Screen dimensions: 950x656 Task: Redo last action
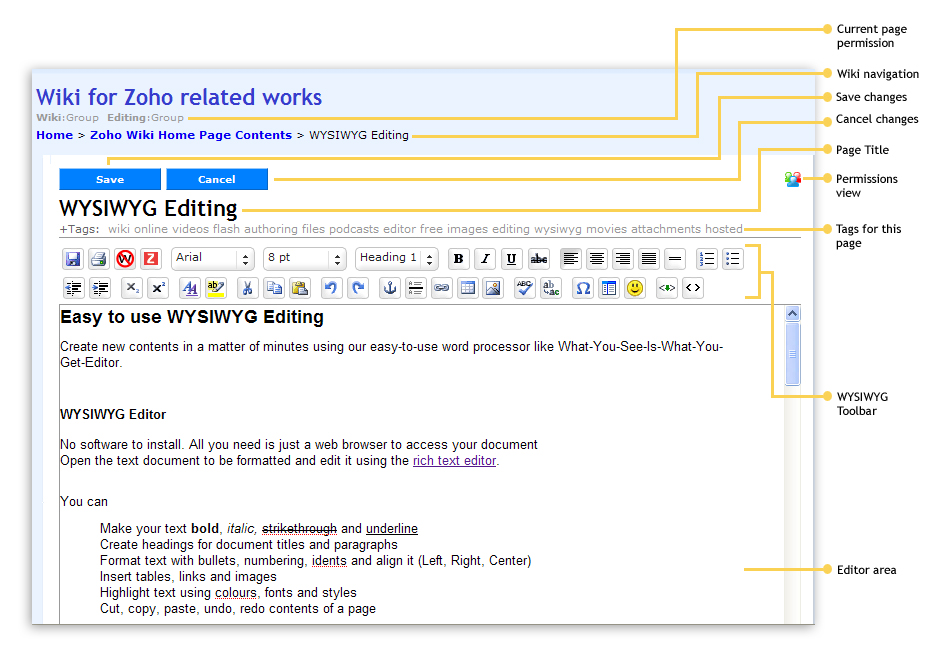click(358, 288)
